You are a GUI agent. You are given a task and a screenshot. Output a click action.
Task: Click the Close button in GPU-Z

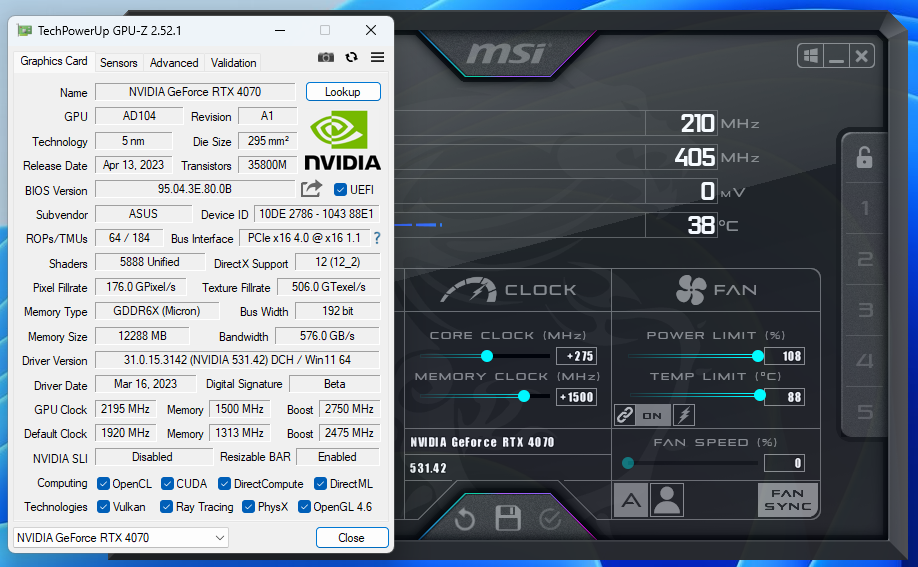pyautogui.click(x=352, y=538)
